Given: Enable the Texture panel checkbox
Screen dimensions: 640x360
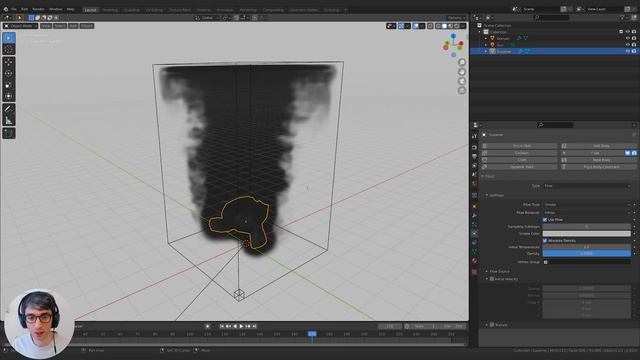Looking at the screenshot, I should (x=492, y=324).
